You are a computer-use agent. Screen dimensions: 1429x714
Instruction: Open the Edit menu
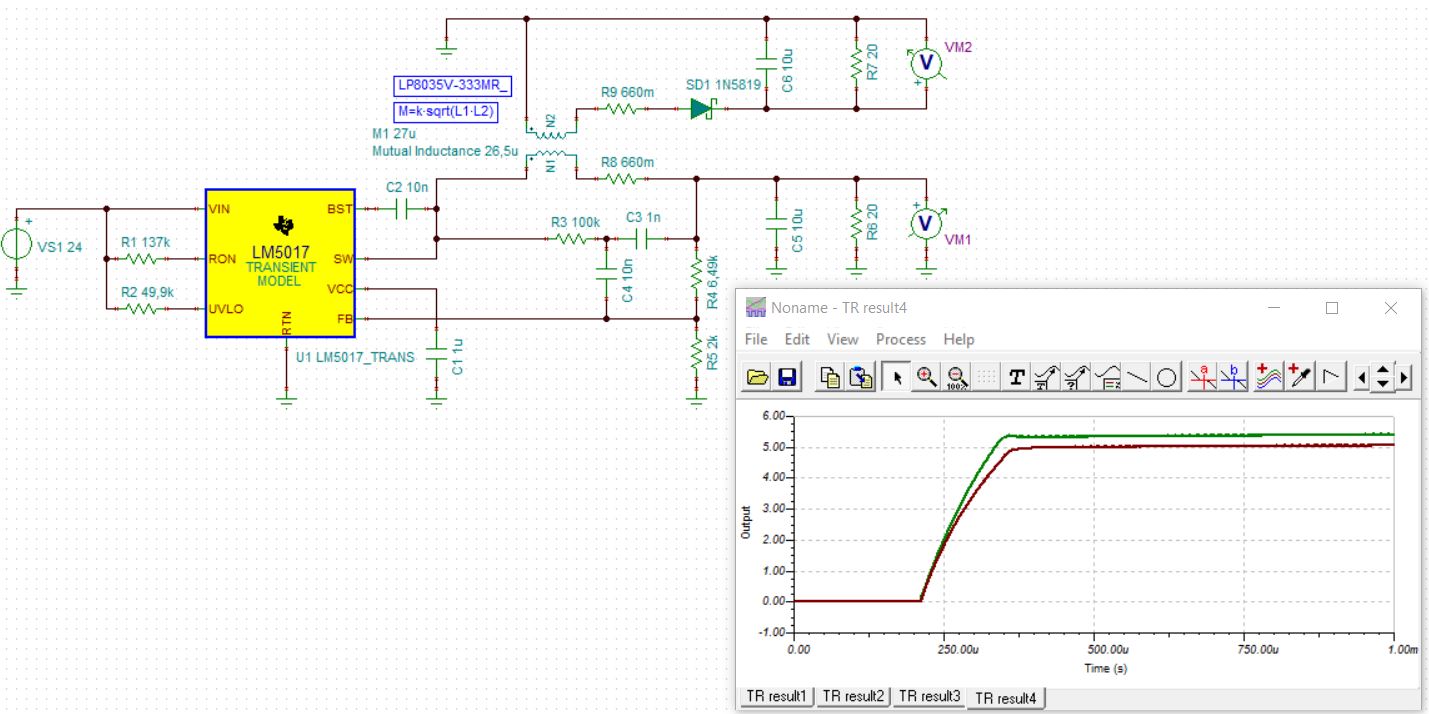(x=797, y=339)
